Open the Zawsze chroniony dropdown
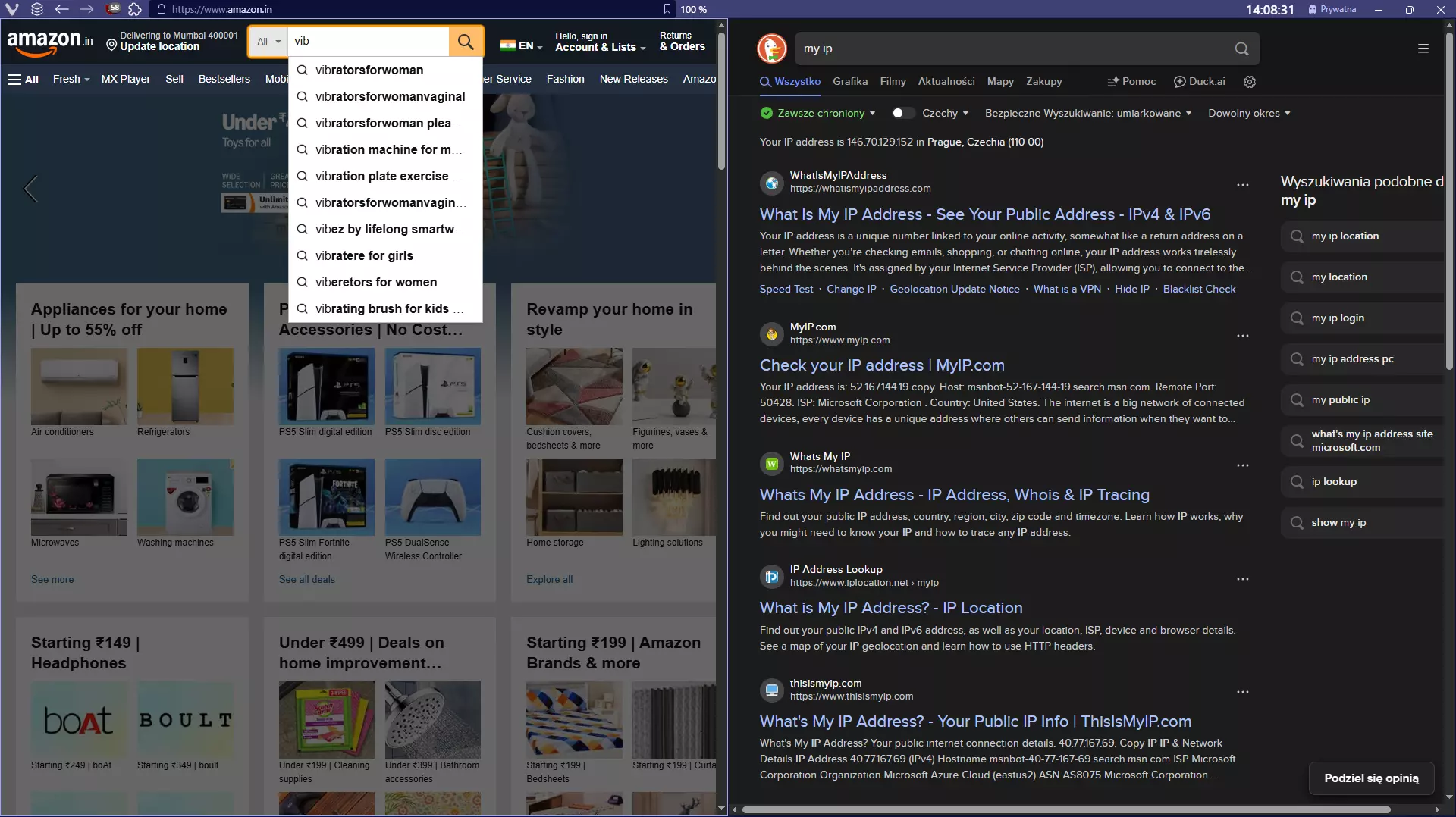The height and width of the screenshot is (817, 1456). [818, 113]
